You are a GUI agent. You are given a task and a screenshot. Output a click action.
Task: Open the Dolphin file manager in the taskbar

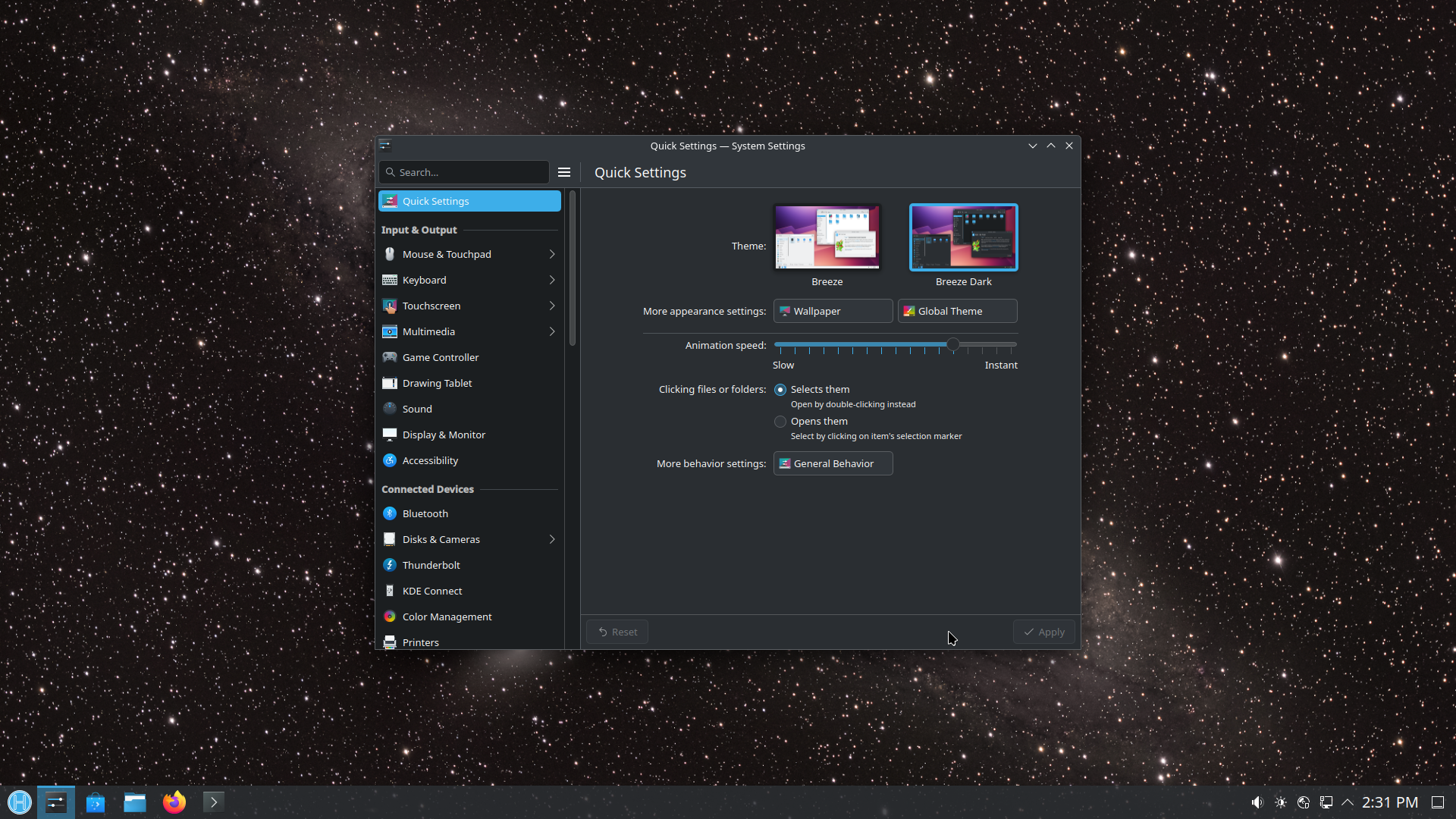(x=135, y=802)
